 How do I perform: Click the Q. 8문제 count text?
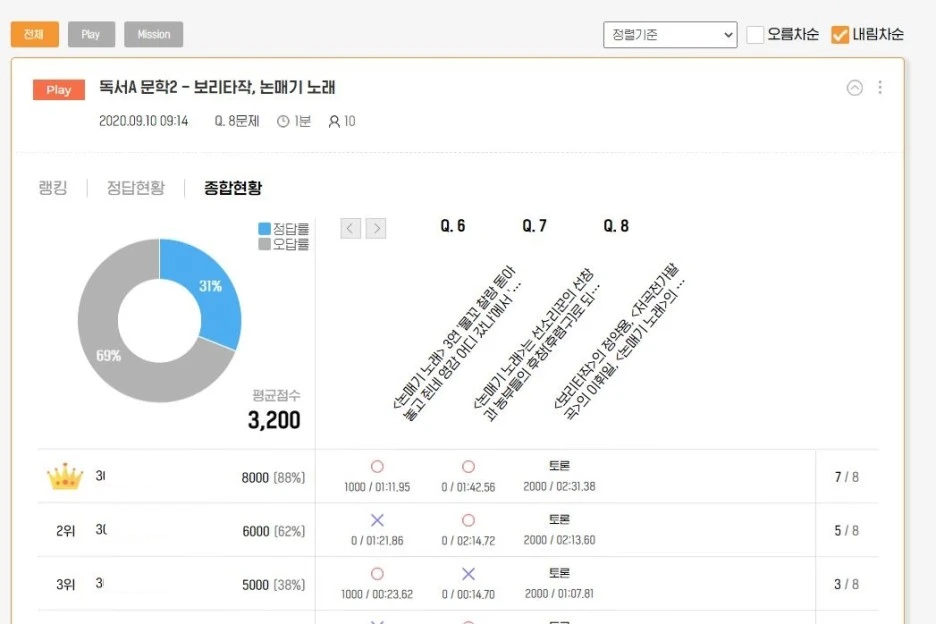point(237,121)
